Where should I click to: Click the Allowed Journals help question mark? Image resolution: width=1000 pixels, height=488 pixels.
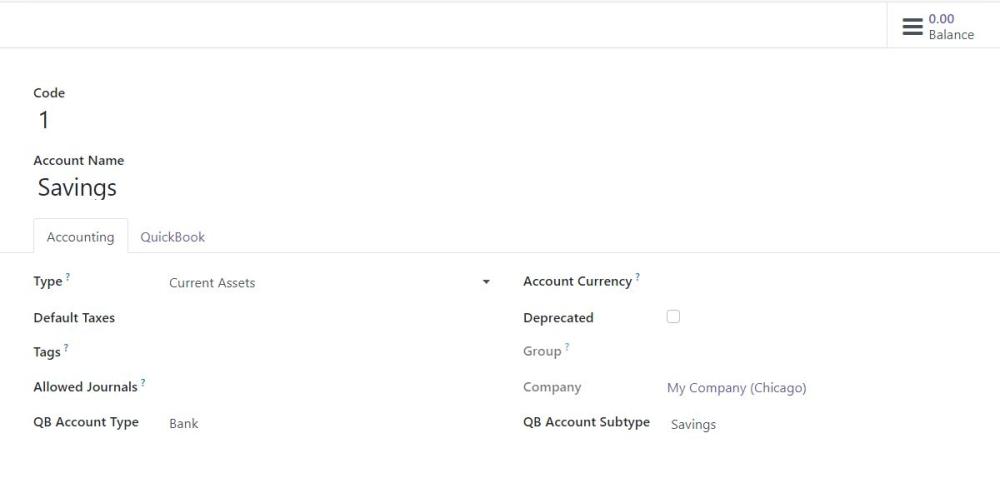143,383
